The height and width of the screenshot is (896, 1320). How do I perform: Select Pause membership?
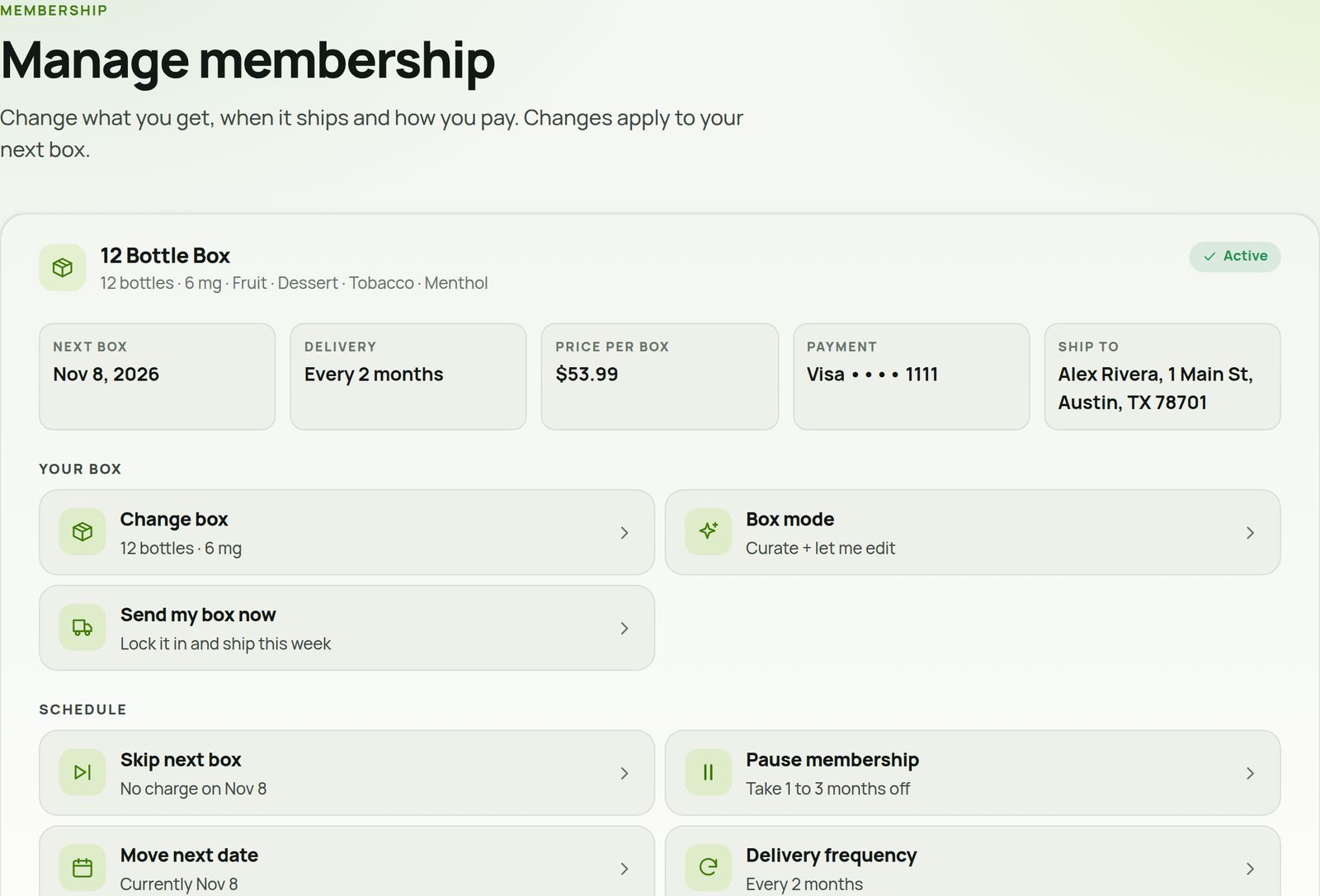[973, 772]
